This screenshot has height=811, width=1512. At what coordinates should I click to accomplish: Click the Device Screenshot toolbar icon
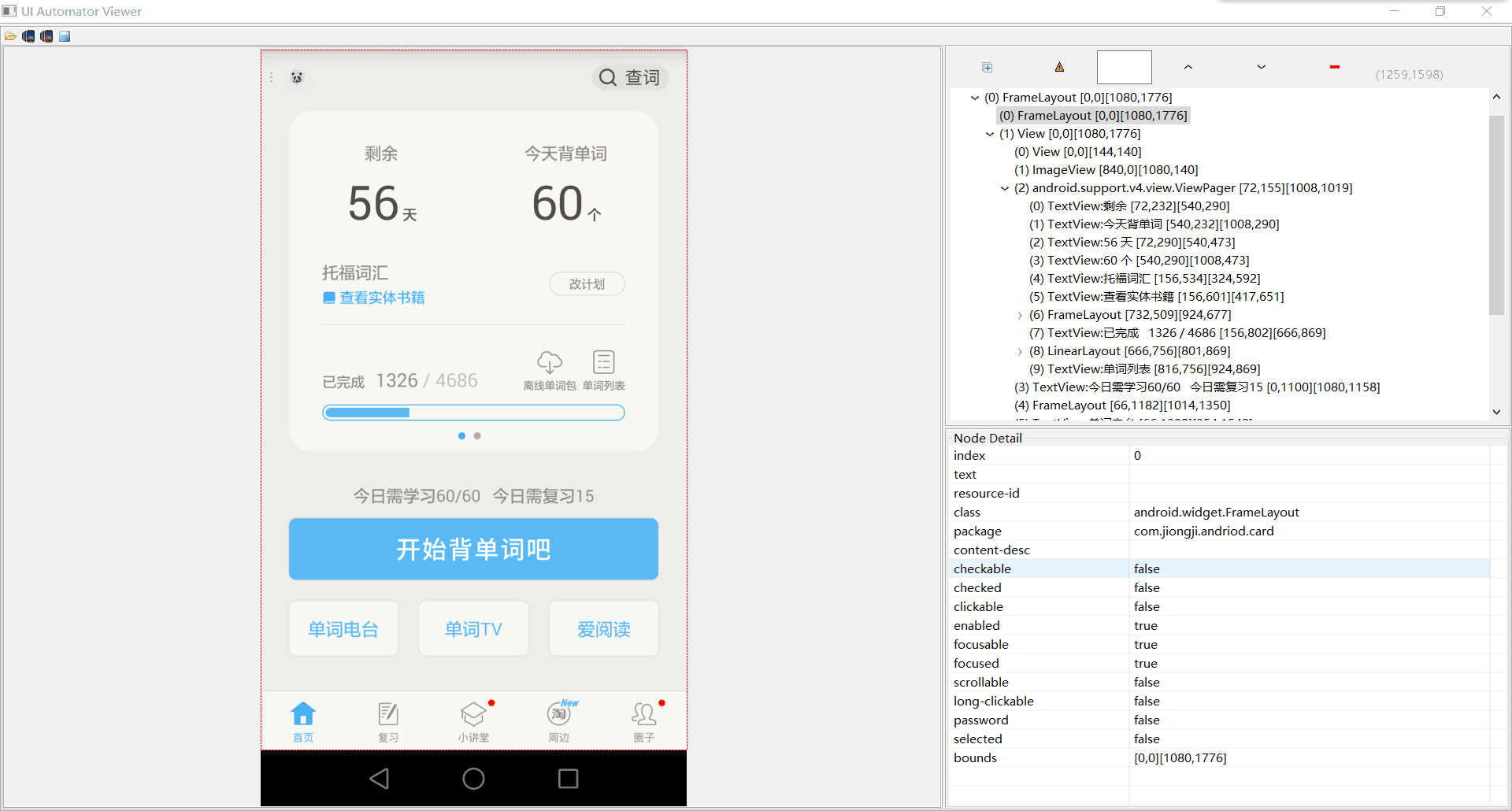[28, 36]
